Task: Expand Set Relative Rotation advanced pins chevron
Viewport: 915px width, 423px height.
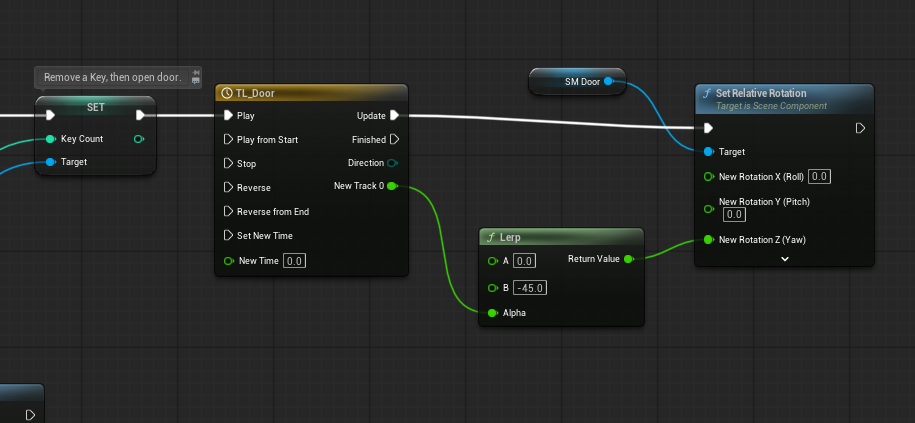Action: point(785,258)
